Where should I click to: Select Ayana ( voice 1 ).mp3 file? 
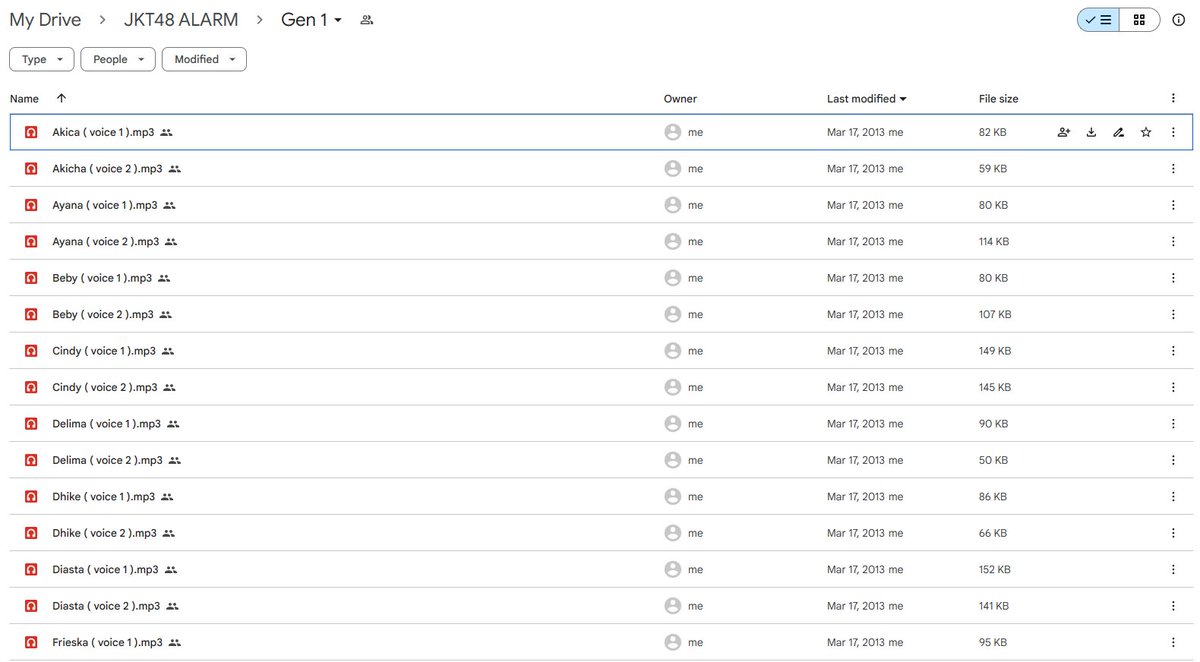pos(600,205)
